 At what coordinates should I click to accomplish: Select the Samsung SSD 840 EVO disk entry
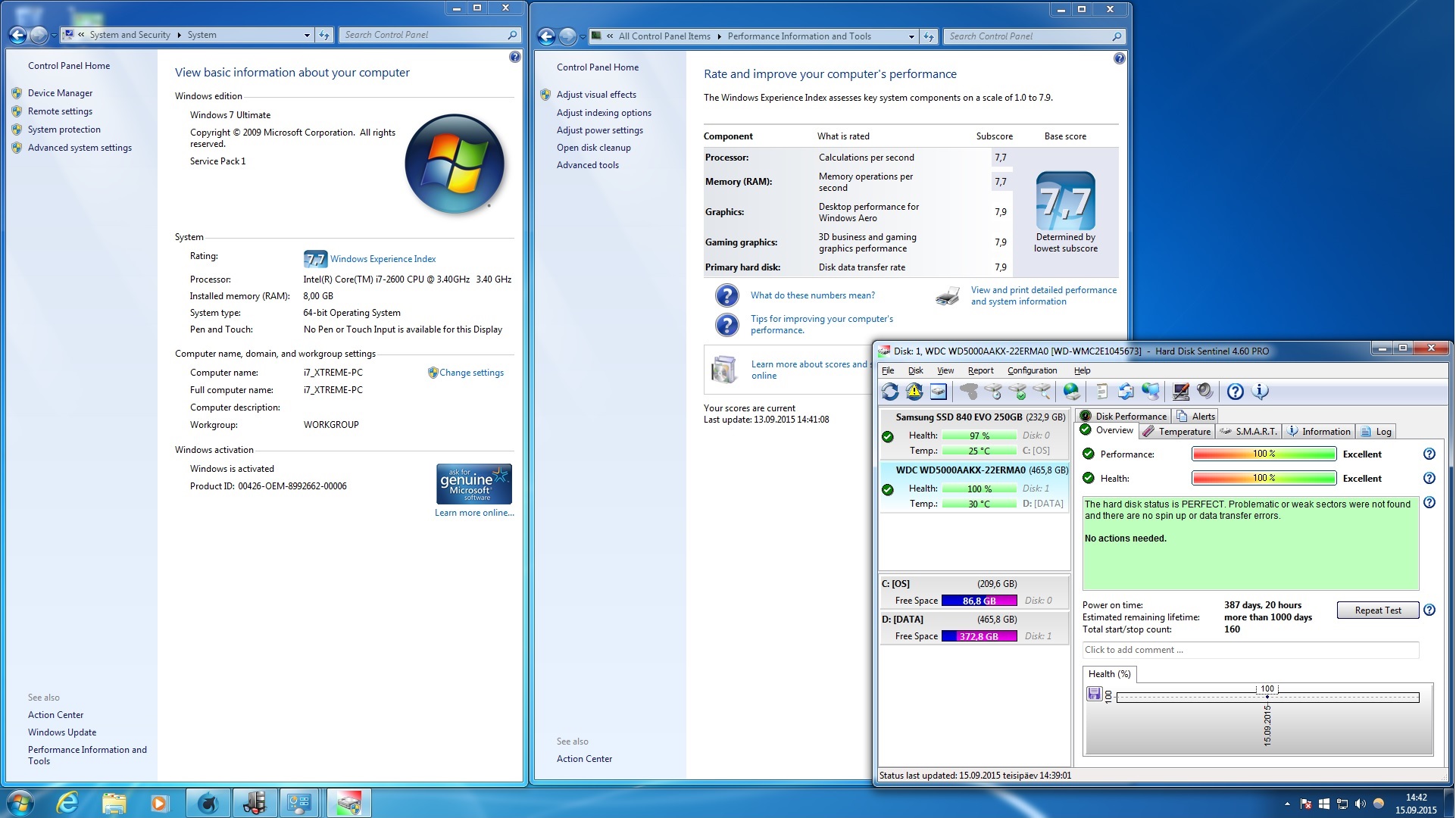[x=974, y=434]
